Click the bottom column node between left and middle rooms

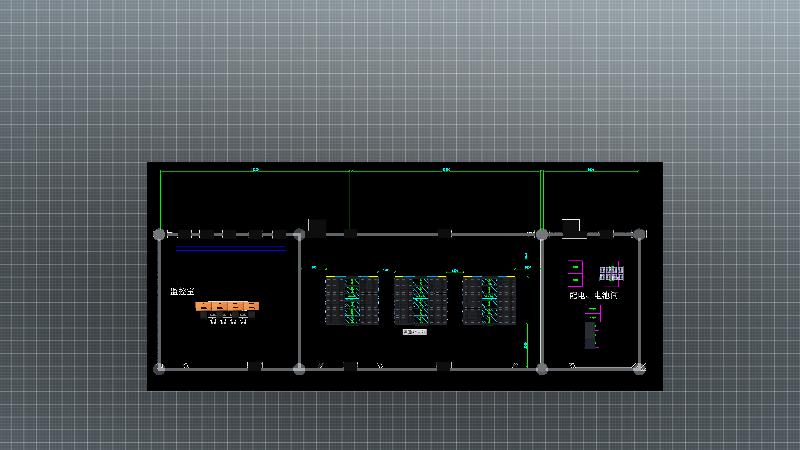tap(299, 369)
